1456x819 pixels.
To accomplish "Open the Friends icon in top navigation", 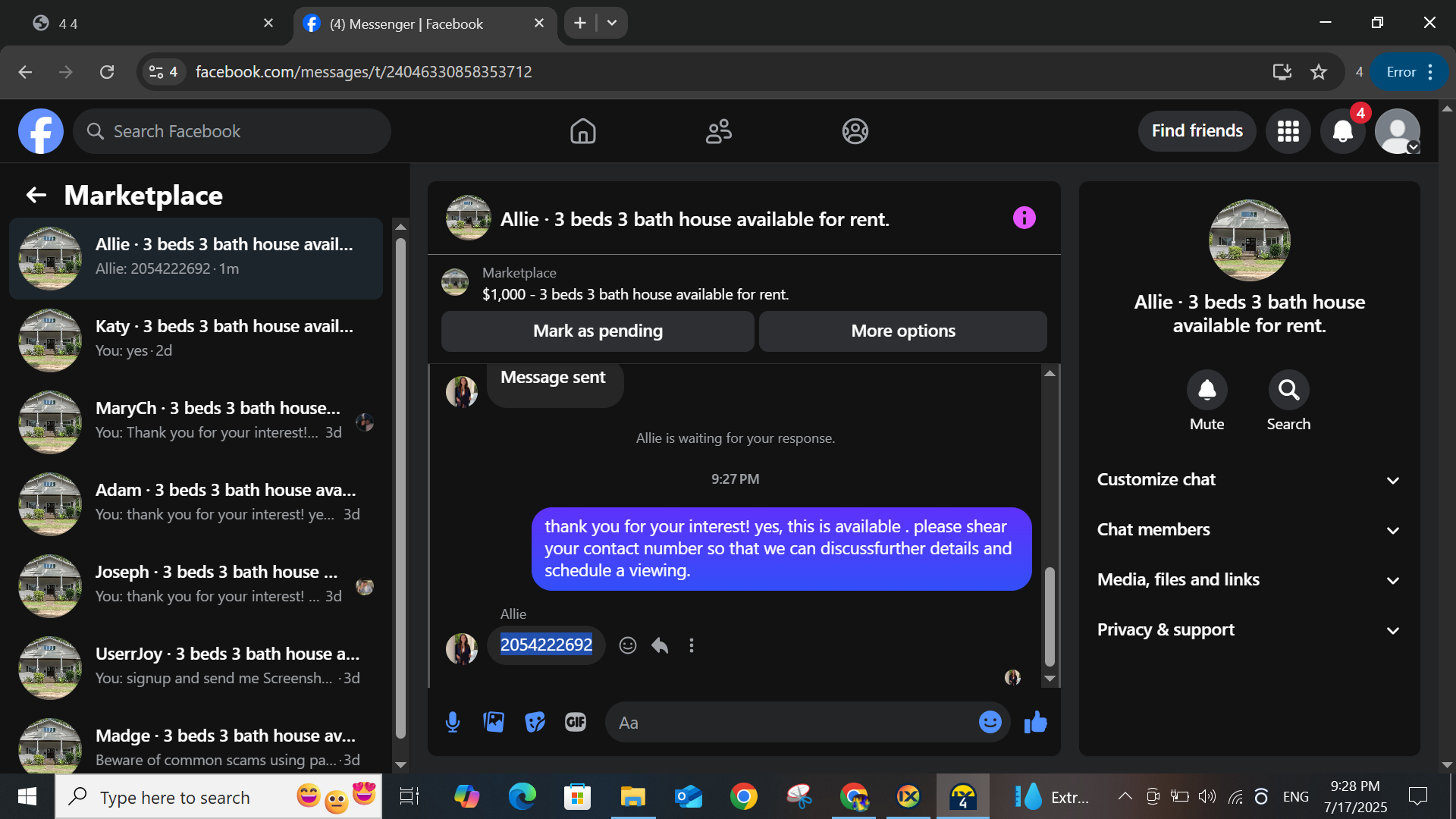I will click(x=718, y=131).
